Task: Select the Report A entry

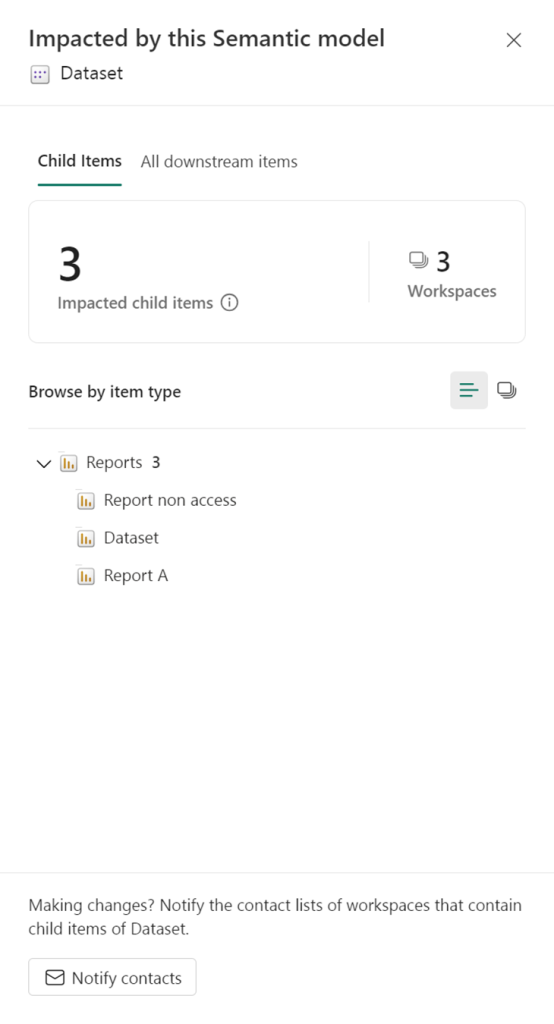Action: point(136,577)
